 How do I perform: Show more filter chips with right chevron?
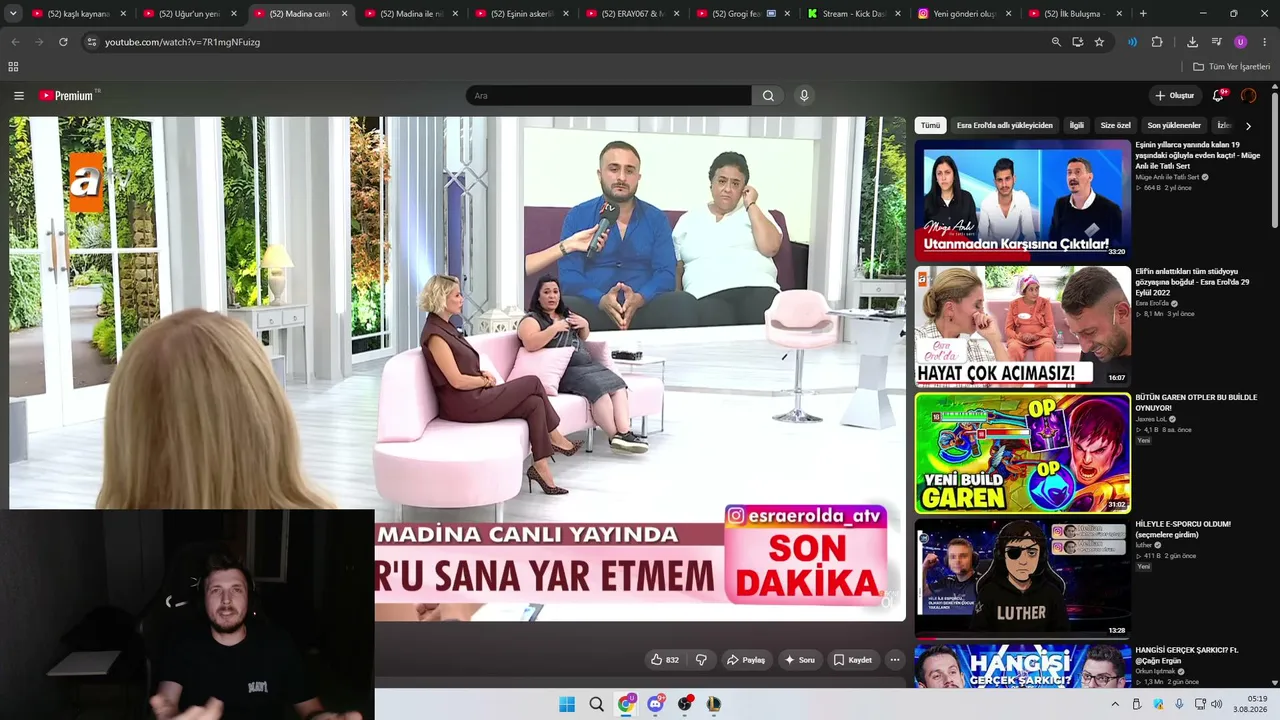click(1248, 126)
